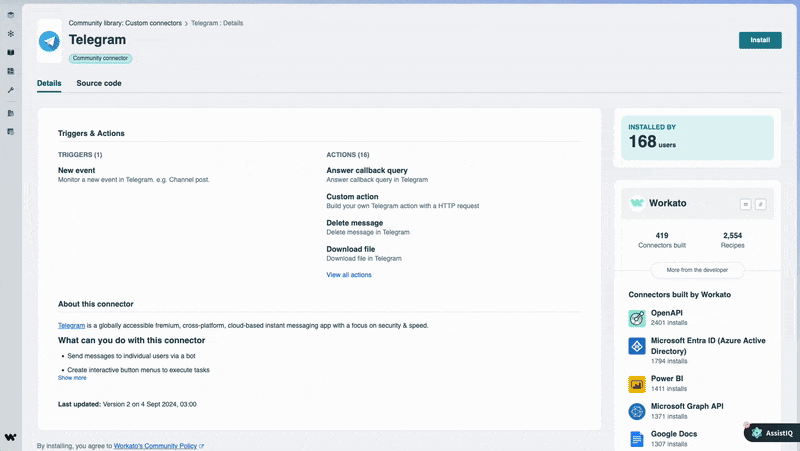
Task: Open the dashboard grid icon in sidebar
Action: (x=10, y=71)
